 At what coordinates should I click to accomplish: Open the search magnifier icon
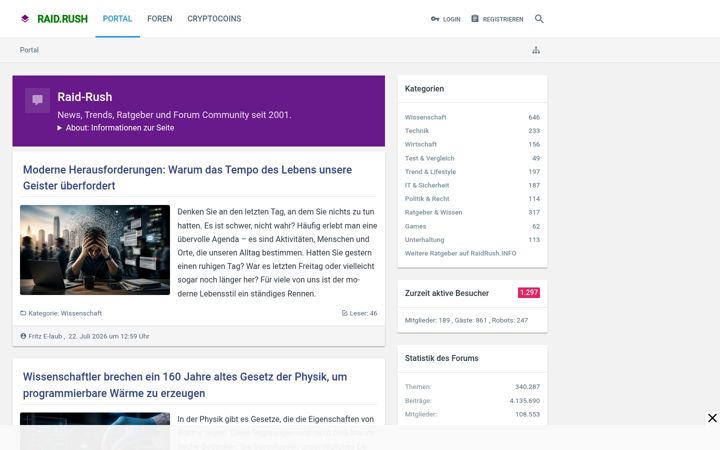(x=539, y=19)
